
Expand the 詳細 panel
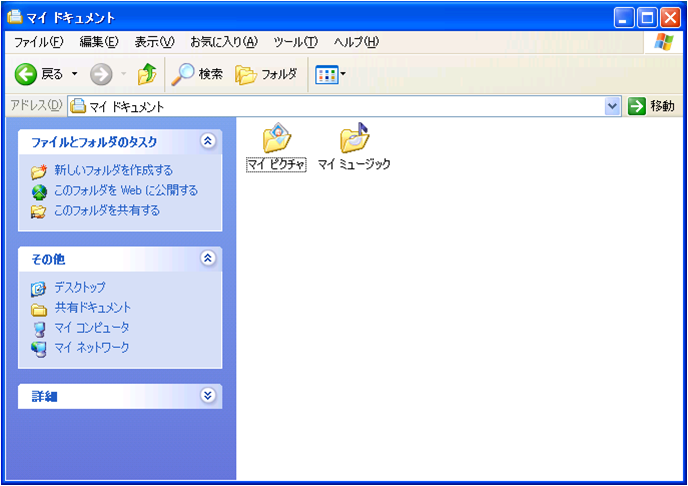pos(207,396)
